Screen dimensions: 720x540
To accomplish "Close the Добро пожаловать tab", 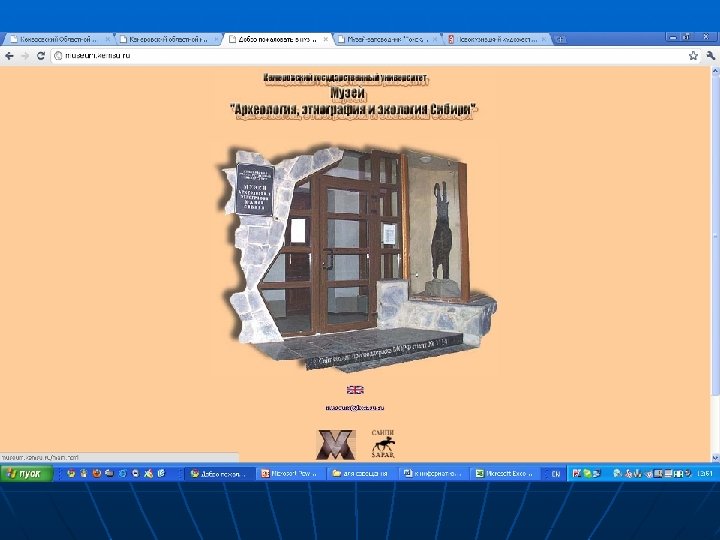I will tap(326, 39).
